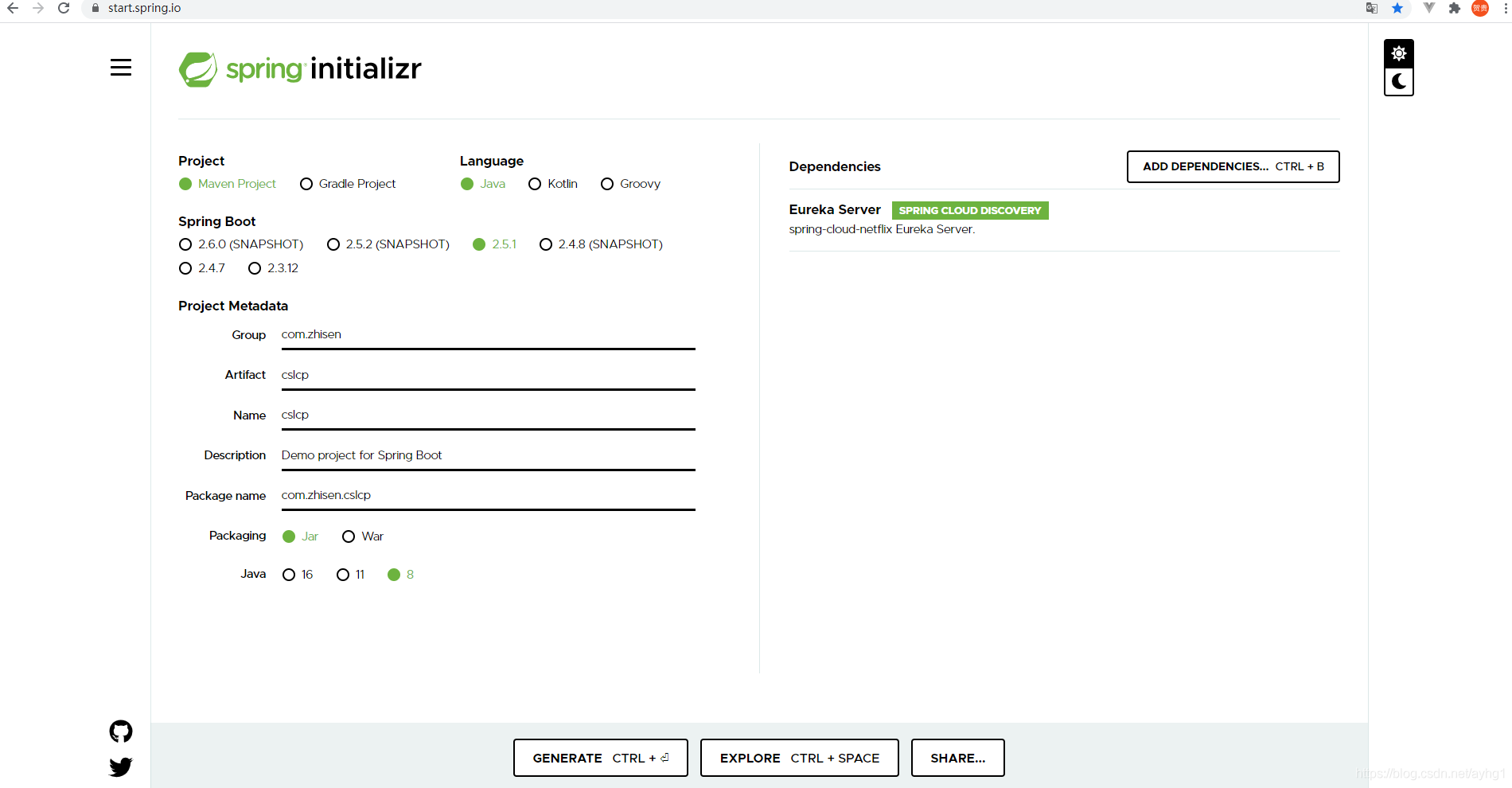The image size is (1512, 788).
Task: Click the Explore button
Action: [x=800, y=758]
